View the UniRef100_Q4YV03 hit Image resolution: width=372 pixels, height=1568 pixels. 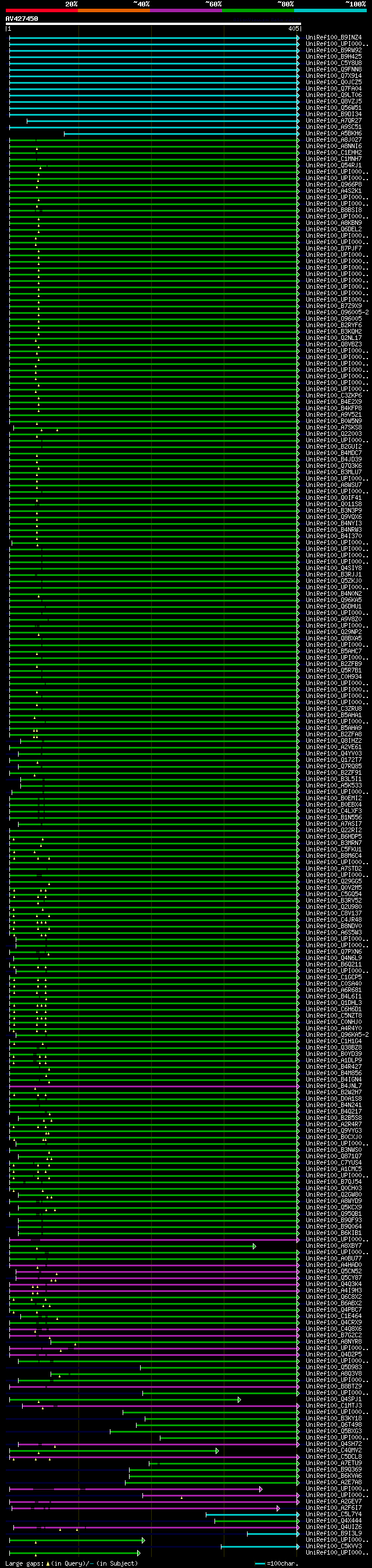pos(334,754)
